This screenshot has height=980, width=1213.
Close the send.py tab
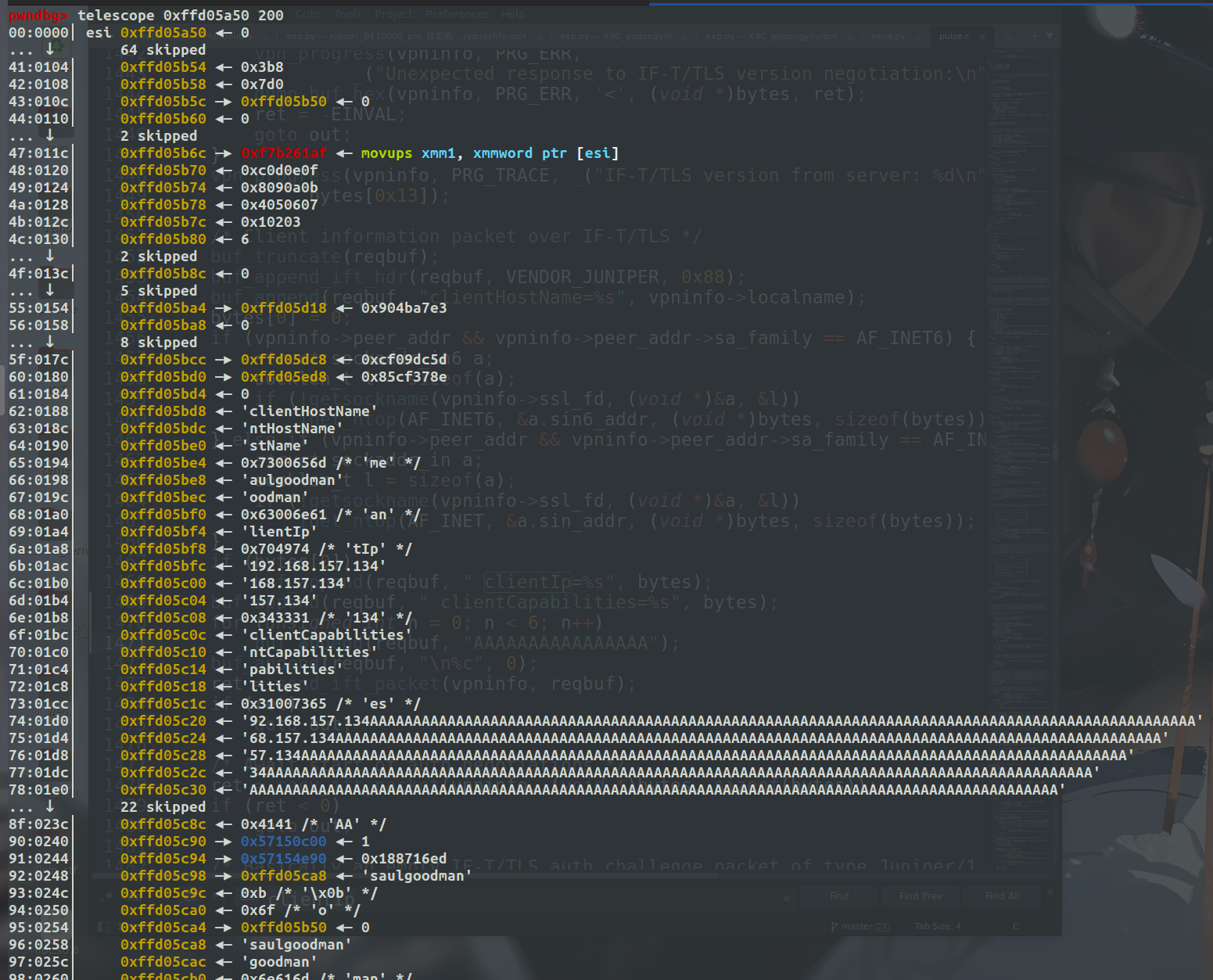coord(920,37)
